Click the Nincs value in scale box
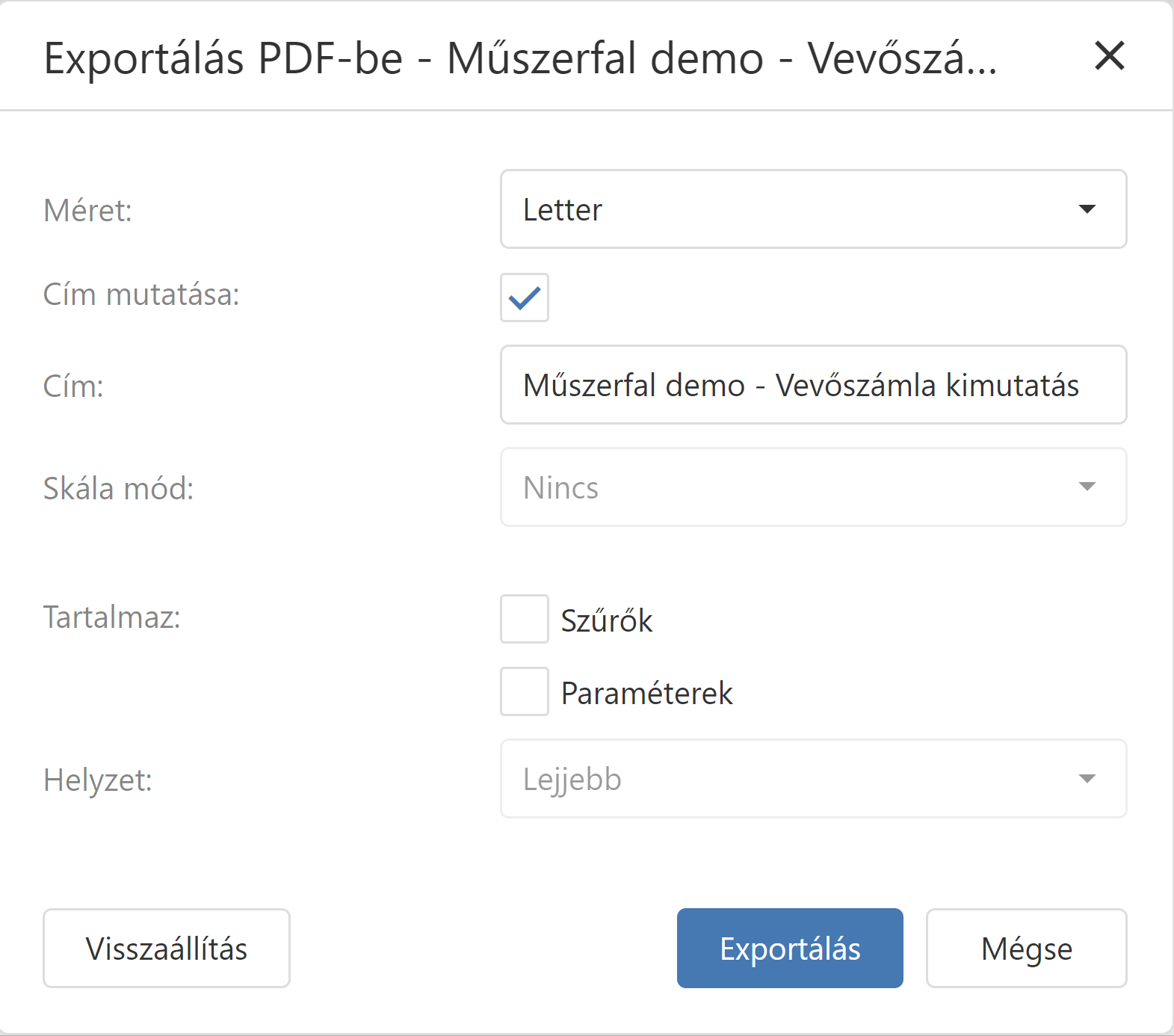The width and height of the screenshot is (1174, 1036). point(561,488)
